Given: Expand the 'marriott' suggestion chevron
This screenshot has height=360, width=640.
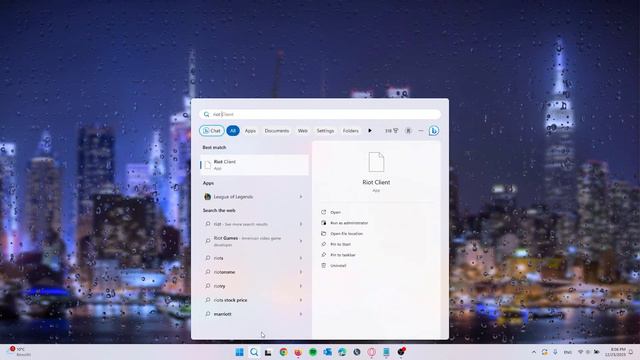Looking at the screenshot, I should 301,314.
